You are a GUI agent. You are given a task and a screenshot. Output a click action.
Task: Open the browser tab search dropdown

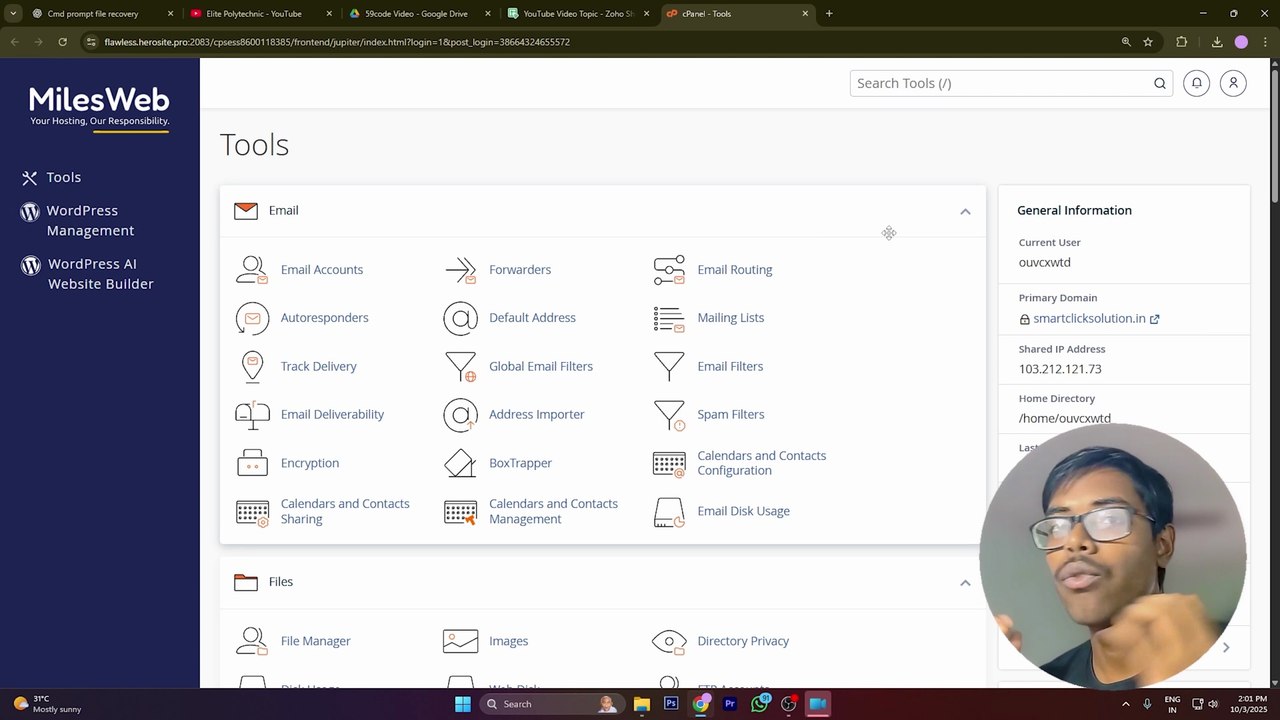[x=13, y=14]
